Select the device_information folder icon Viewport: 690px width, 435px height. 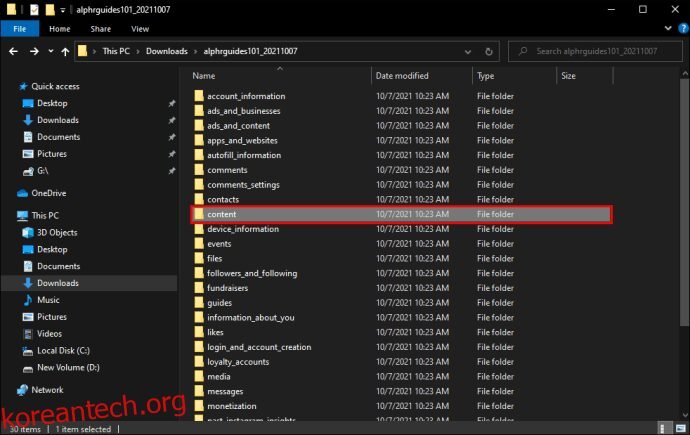pos(199,229)
